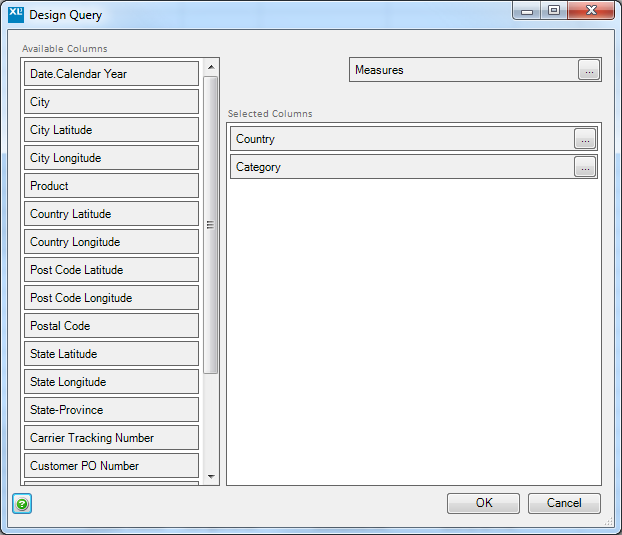This screenshot has height=535, width=622.
Task: Open help with the green question icon
Action: point(22,504)
